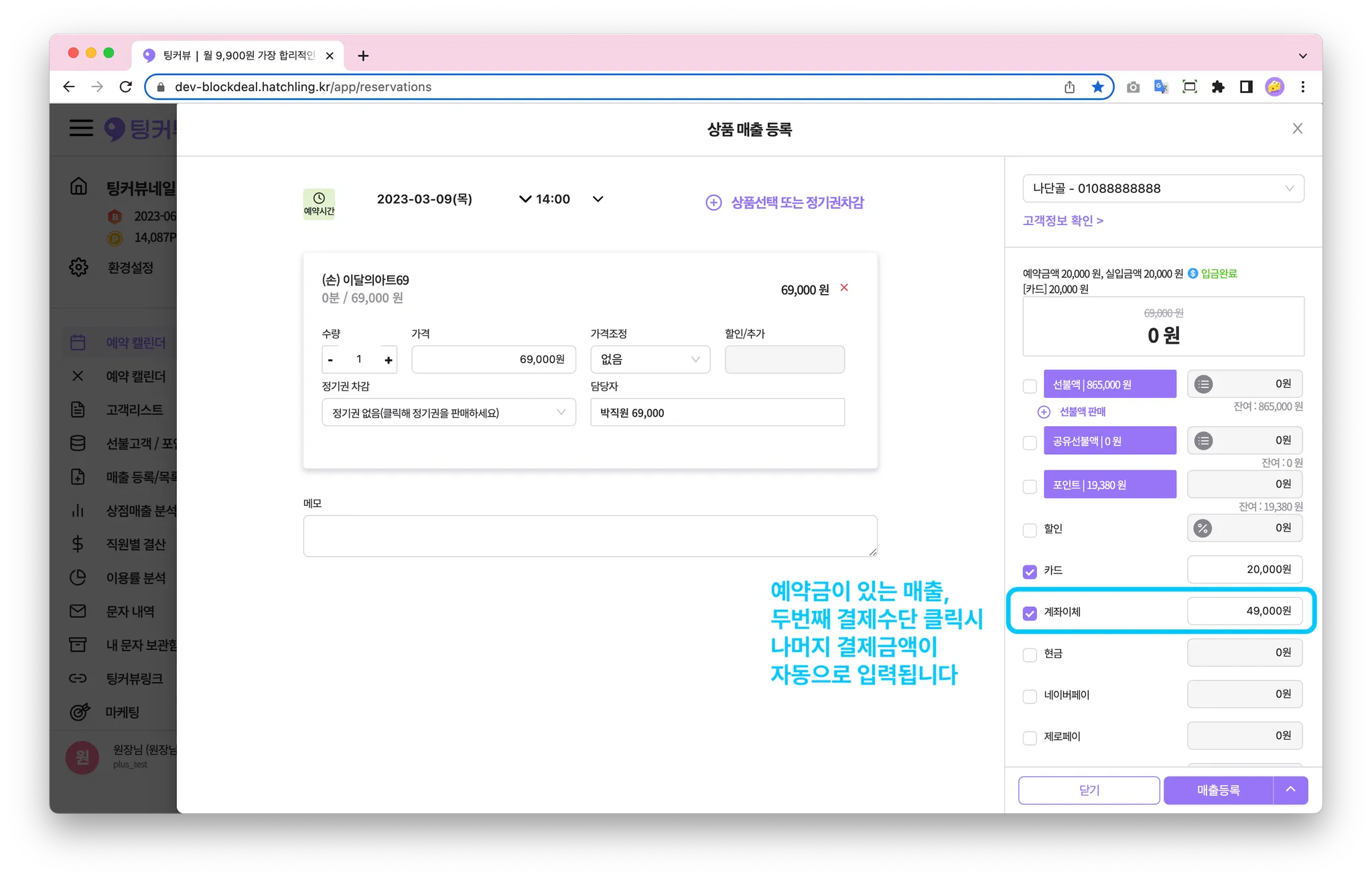The image size is (1372, 879).
Task: Click inside the 메모 text area
Action: 590,536
